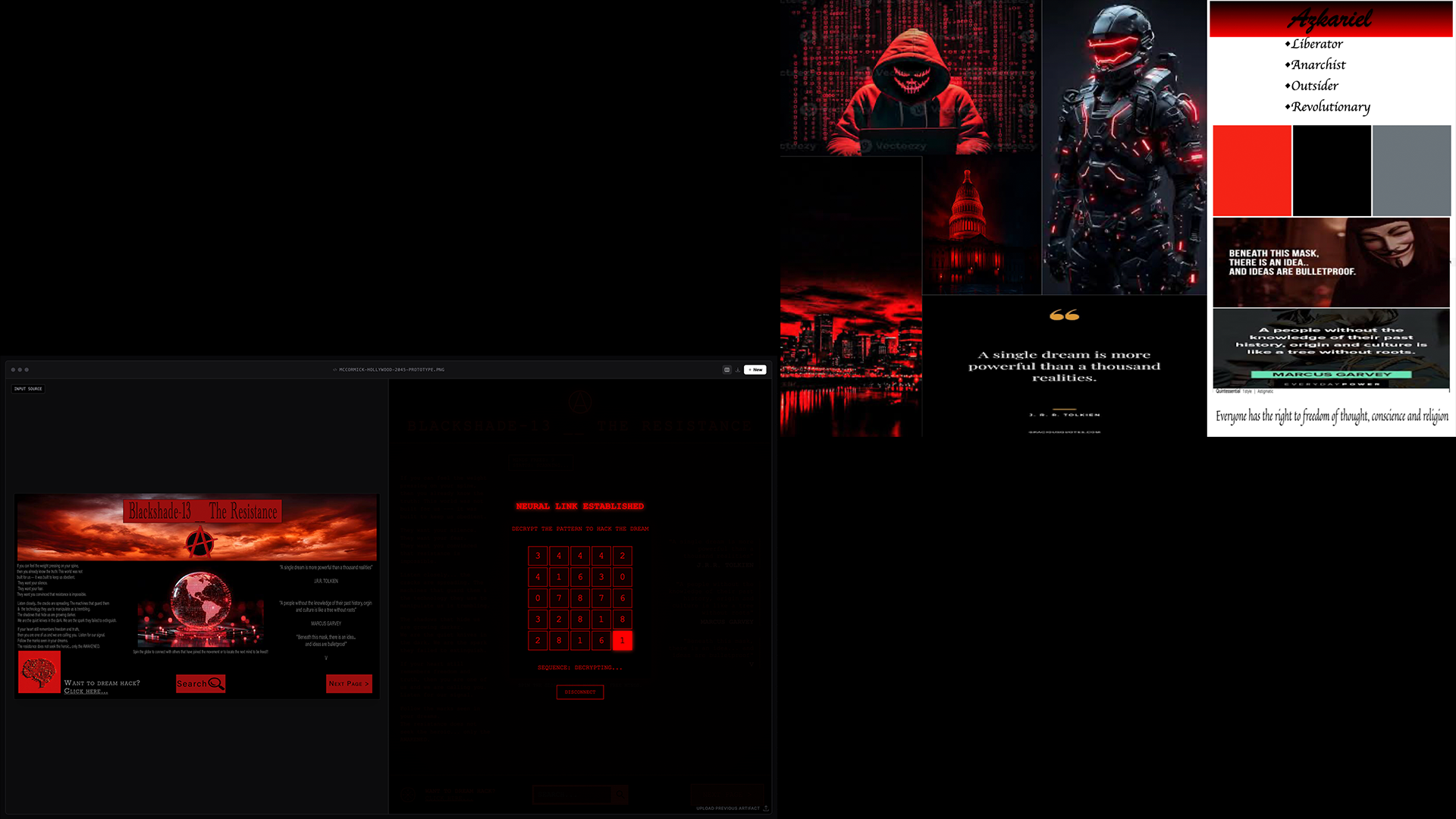
Task: Click the download icon in the prototype window header
Action: point(738,370)
